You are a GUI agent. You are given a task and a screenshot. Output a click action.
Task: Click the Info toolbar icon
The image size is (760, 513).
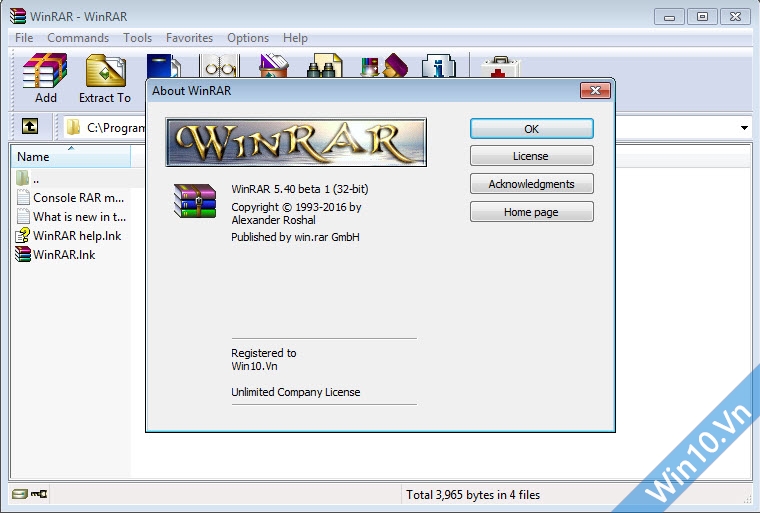[438, 66]
